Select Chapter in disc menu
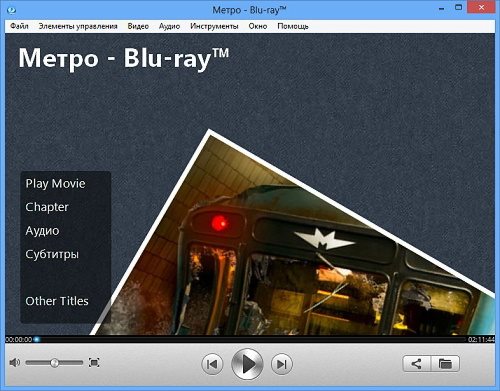Screen dimensions: 500x391 (47, 207)
